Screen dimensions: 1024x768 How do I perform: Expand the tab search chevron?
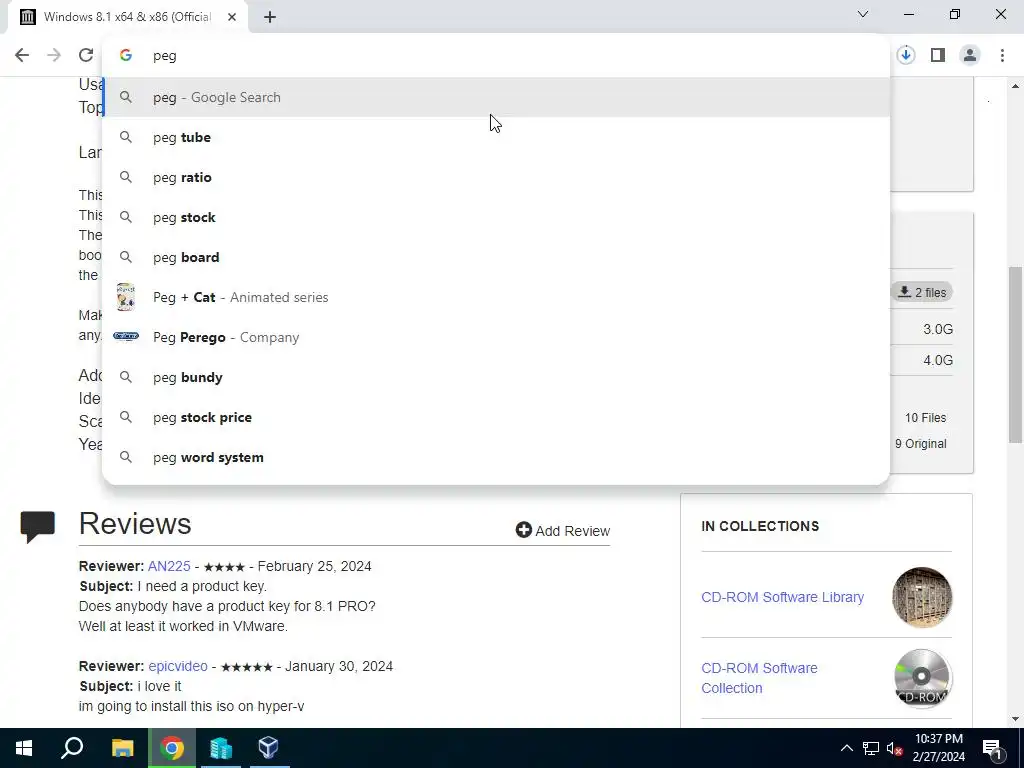(863, 14)
